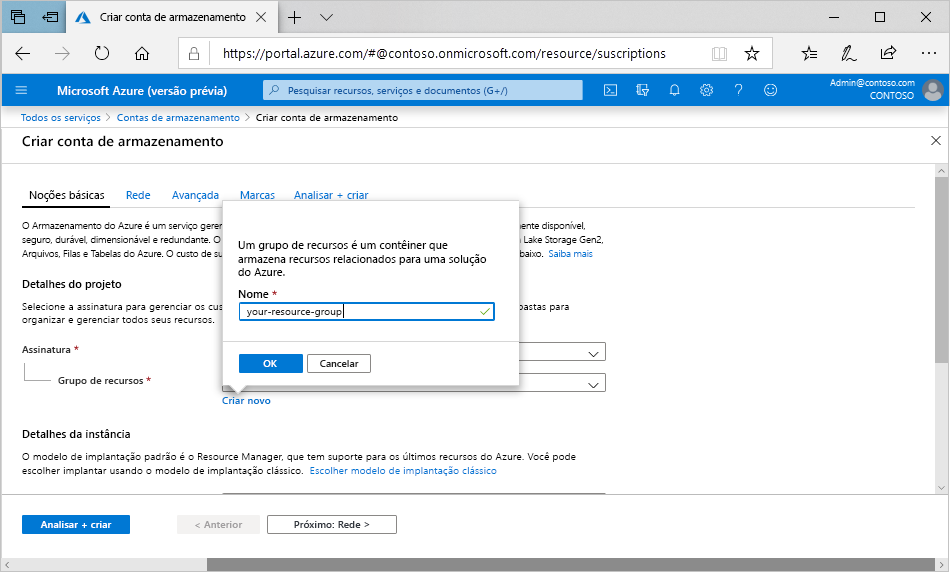Viewport: 950px width, 572px height.
Task: Open browser more options ellipsis
Action: [928, 53]
